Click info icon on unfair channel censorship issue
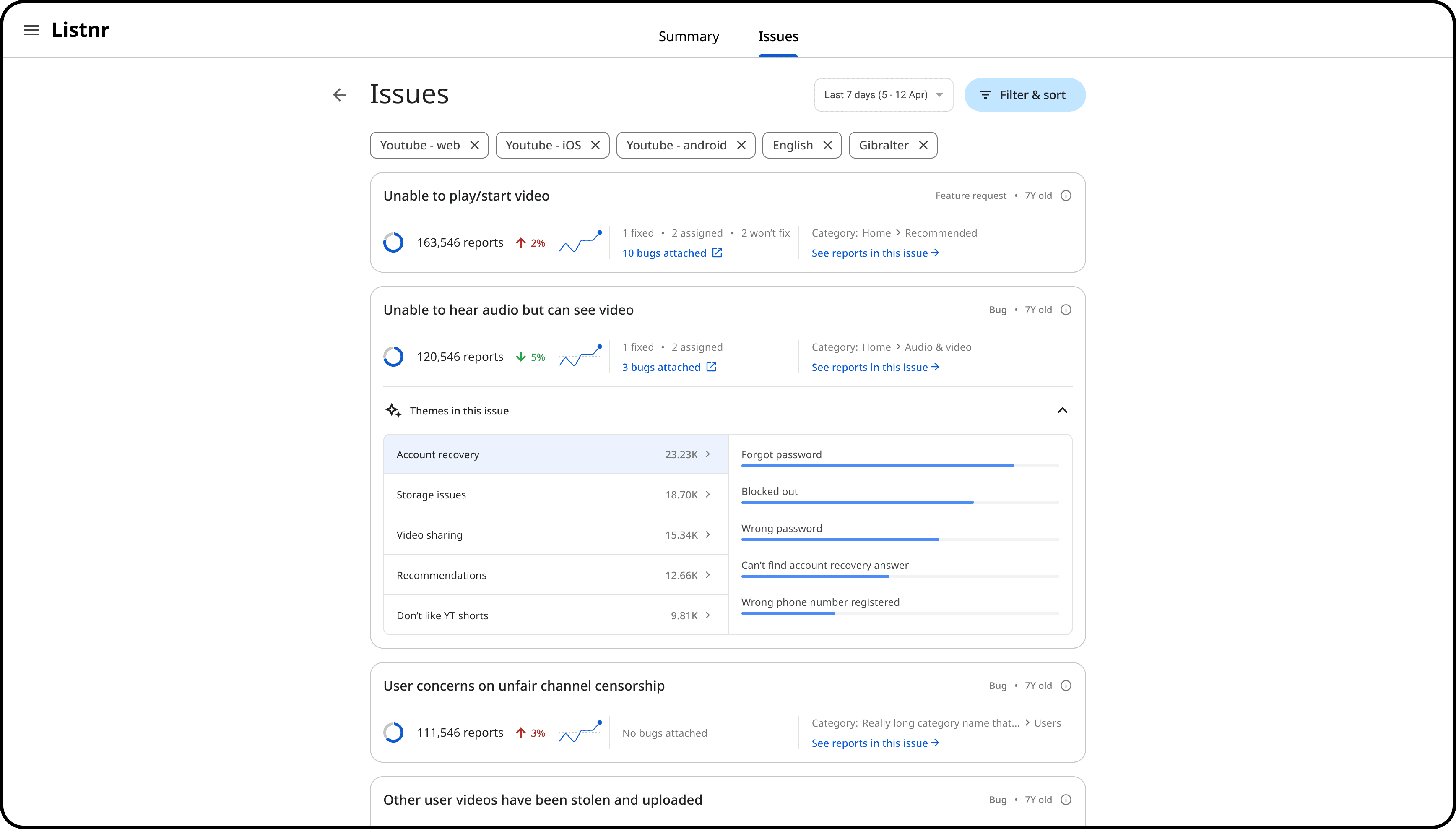Screen dimensions: 1456x829 pyautogui.click(x=1066, y=686)
